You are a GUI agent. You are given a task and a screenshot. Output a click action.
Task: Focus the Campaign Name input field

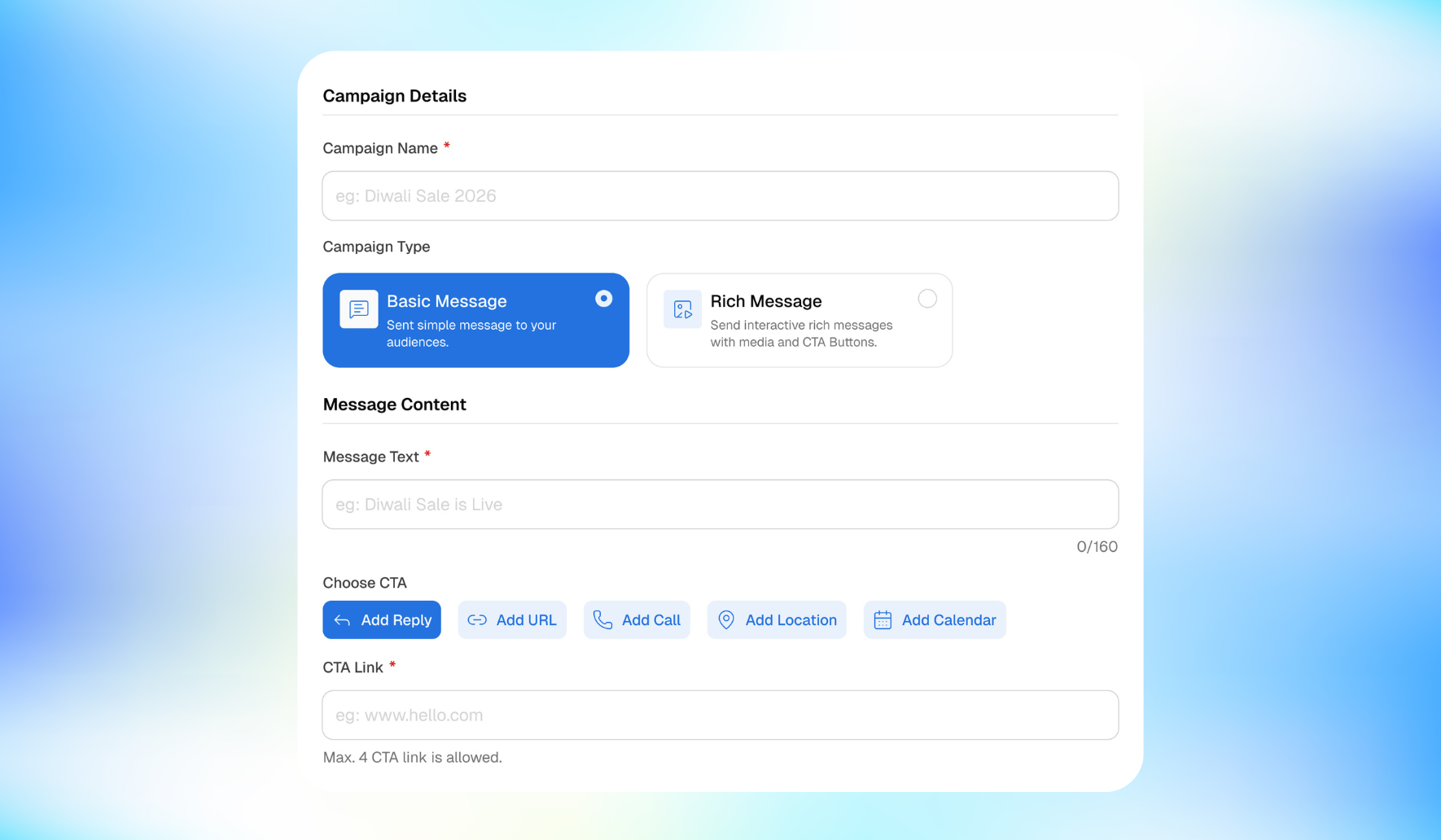click(x=720, y=195)
